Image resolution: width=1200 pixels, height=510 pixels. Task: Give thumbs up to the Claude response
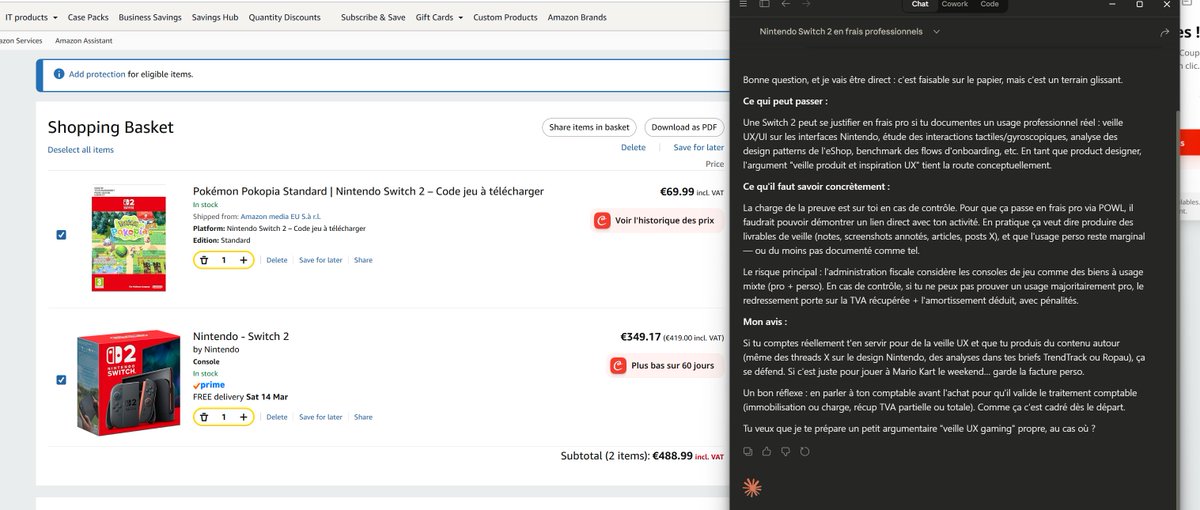pyautogui.click(x=767, y=451)
